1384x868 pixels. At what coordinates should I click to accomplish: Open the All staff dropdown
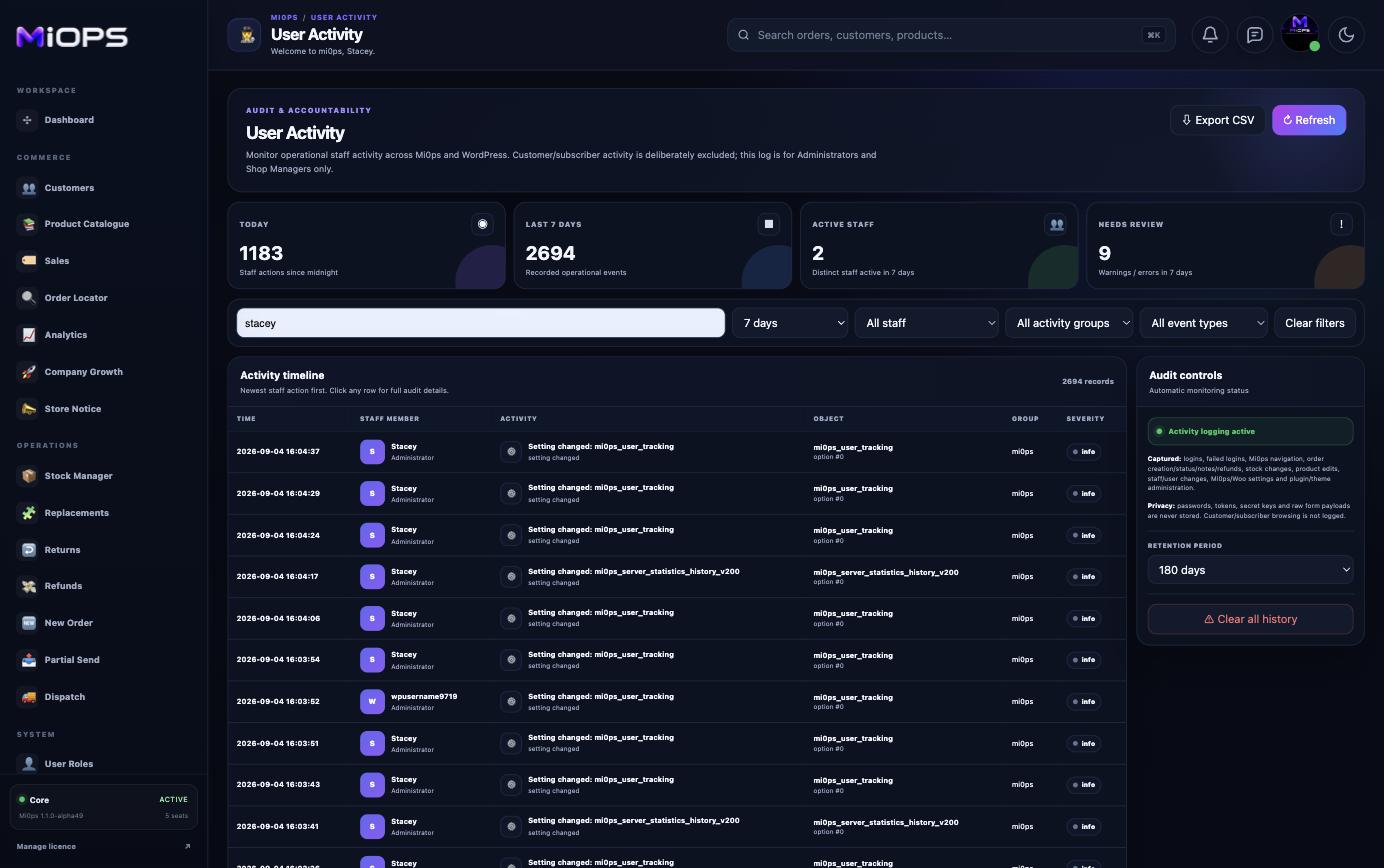927,323
